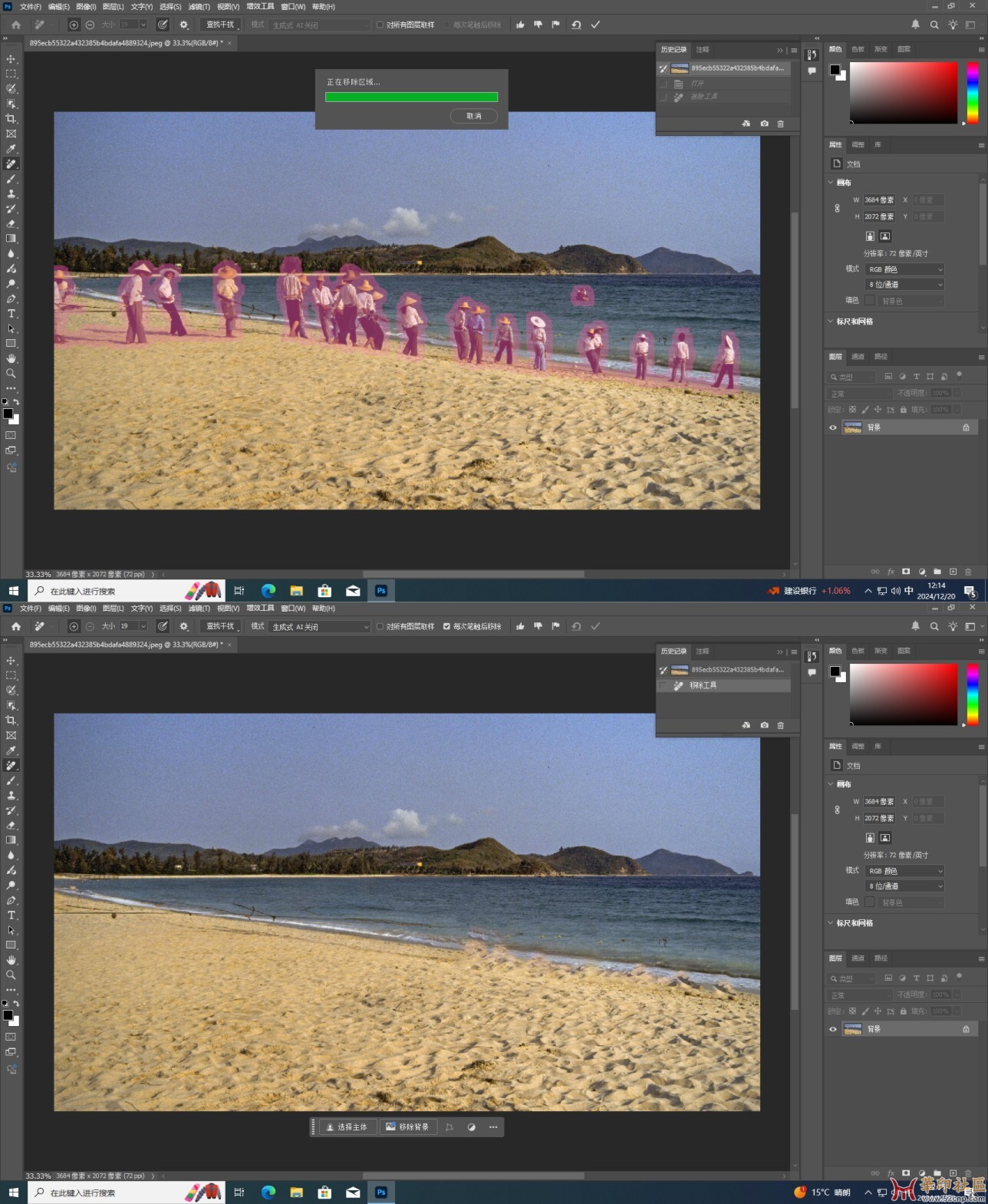This screenshot has height=1204, width=988.
Task: Click three-dots more icon on contextual task bar
Action: [x=493, y=1127]
